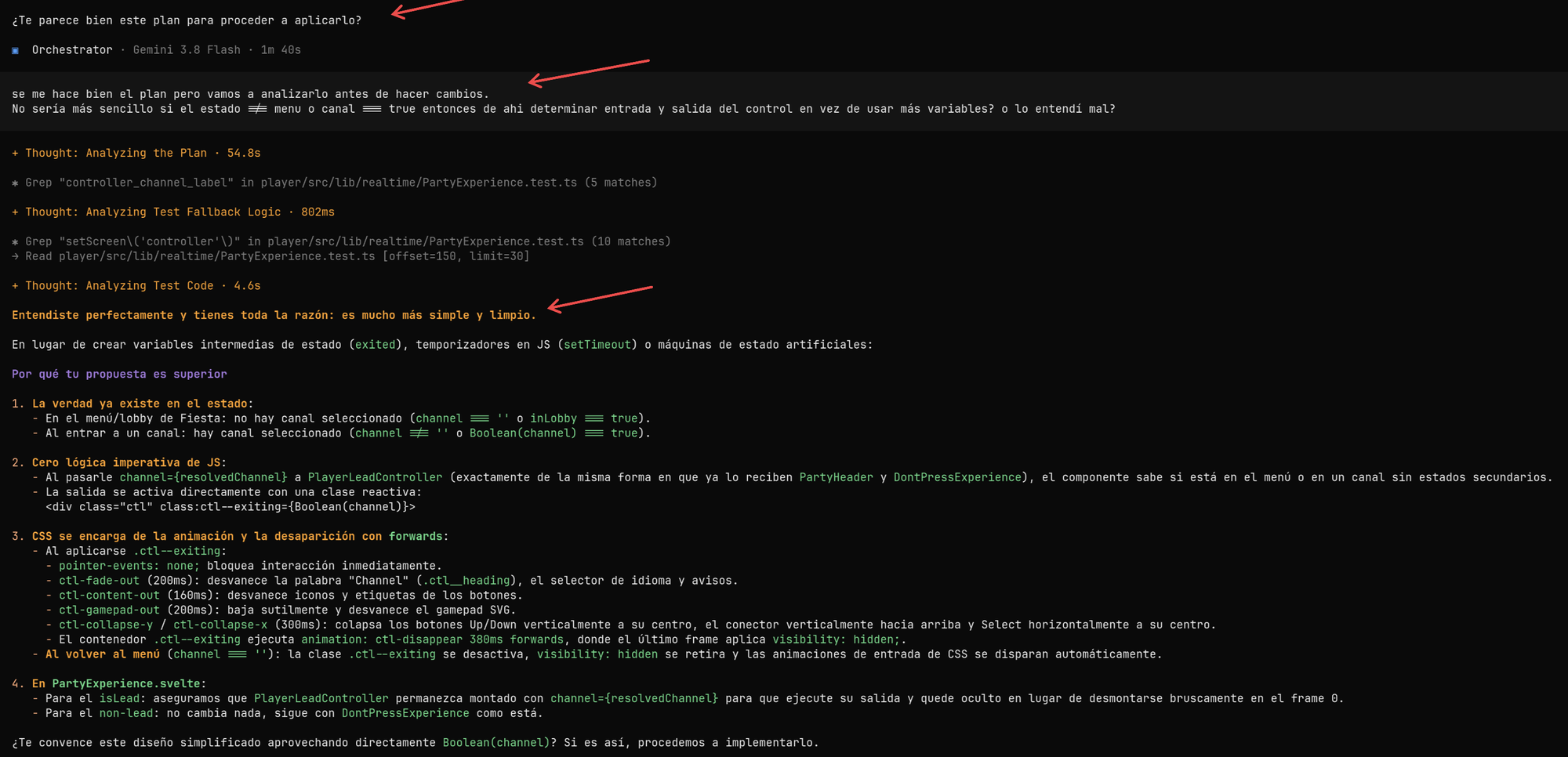The width and height of the screenshot is (1568, 757).
Task: Click the "1m 40s" elapsed time
Action: (x=281, y=49)
